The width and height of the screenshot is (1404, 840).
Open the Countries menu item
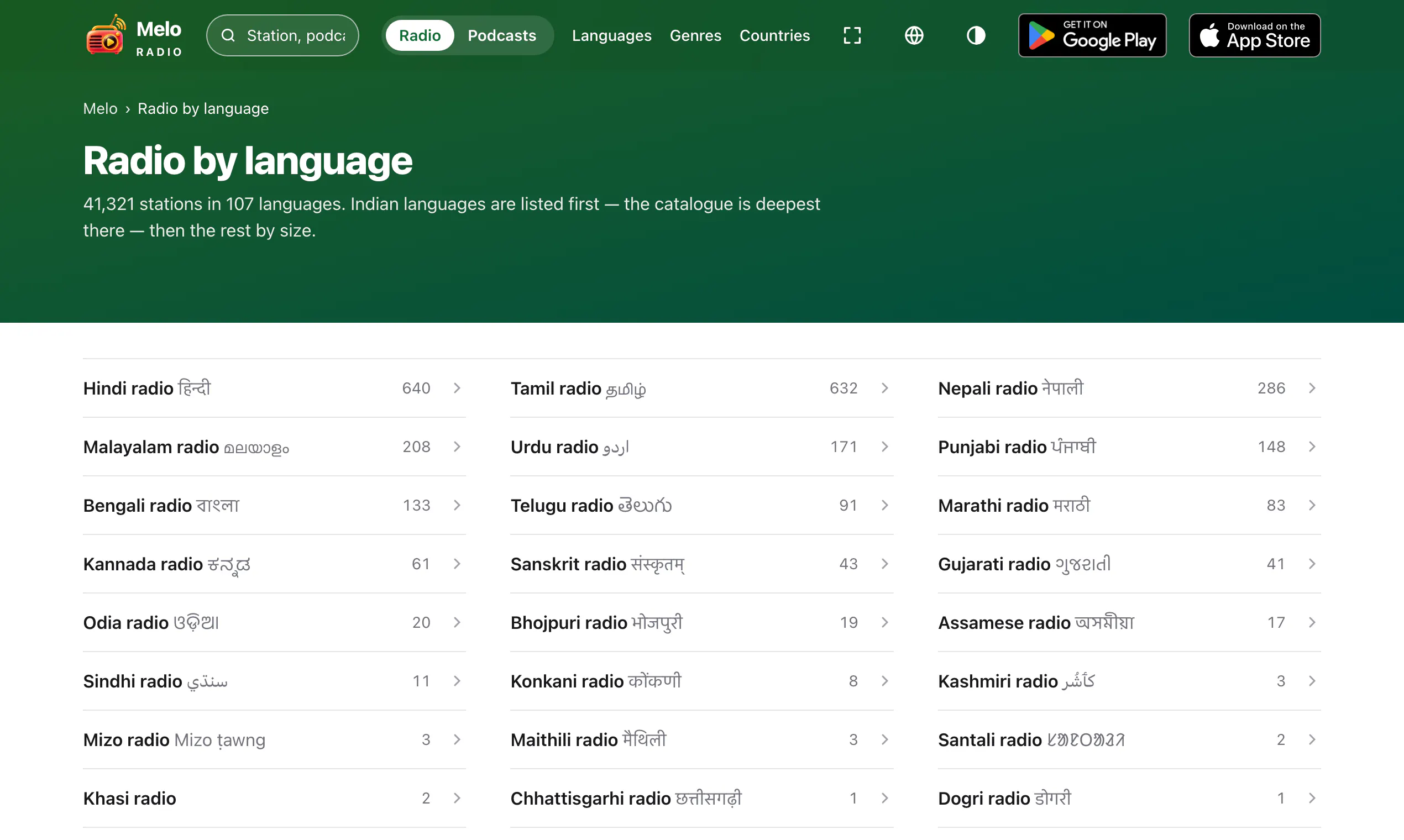click(x=774, y=36)
